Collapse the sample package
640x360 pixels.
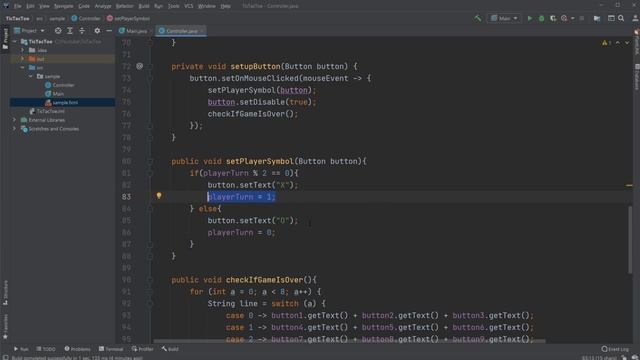(31, 76)
